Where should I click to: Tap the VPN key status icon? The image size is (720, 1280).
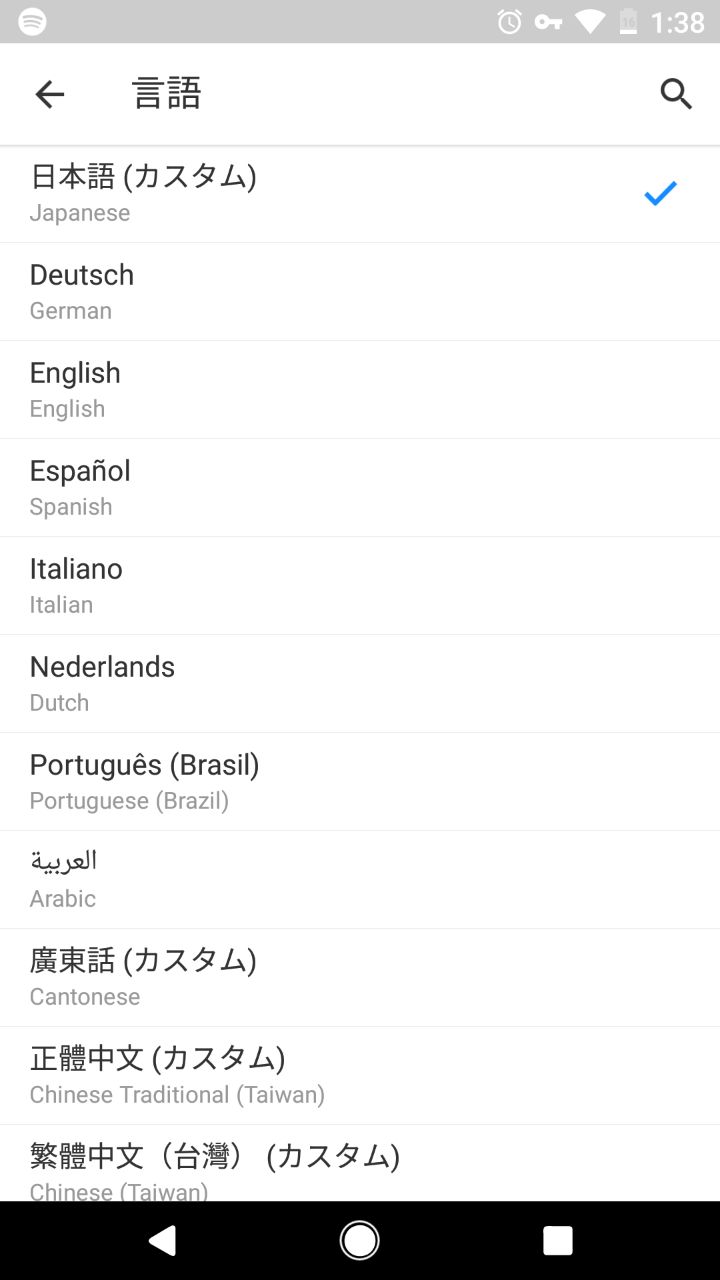(x=548, y=21)
